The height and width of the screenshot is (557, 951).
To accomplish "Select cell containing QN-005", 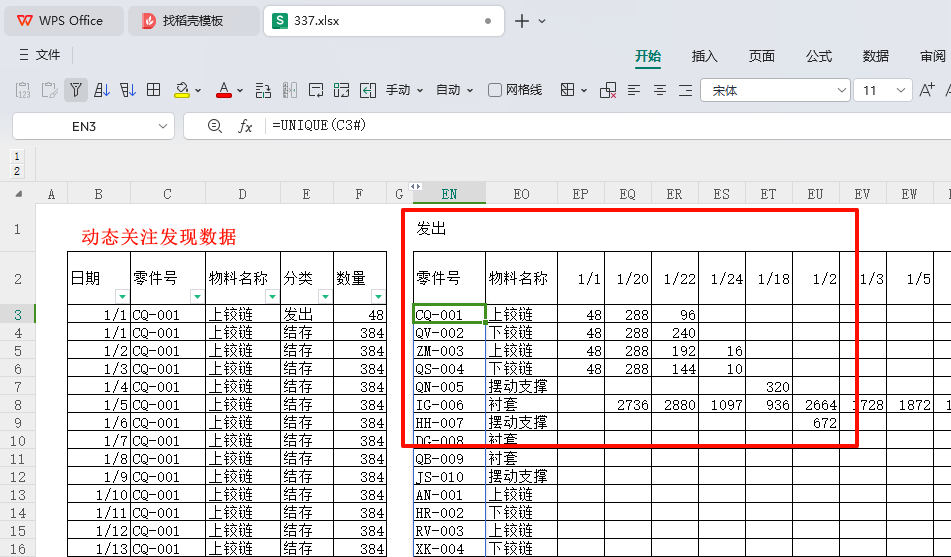I will 449,387.
